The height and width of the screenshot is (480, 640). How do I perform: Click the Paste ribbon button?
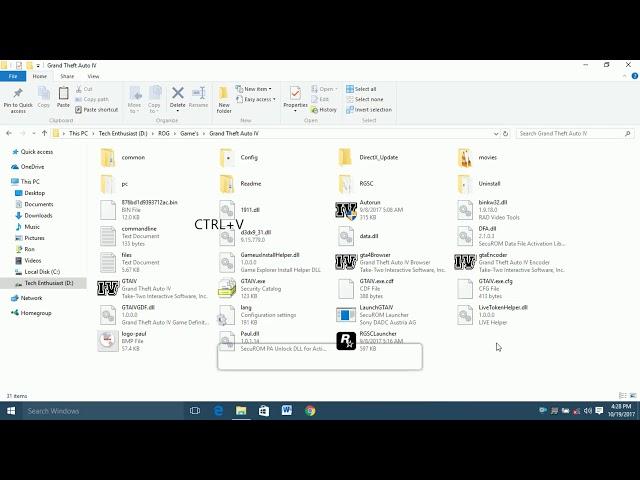63,98
